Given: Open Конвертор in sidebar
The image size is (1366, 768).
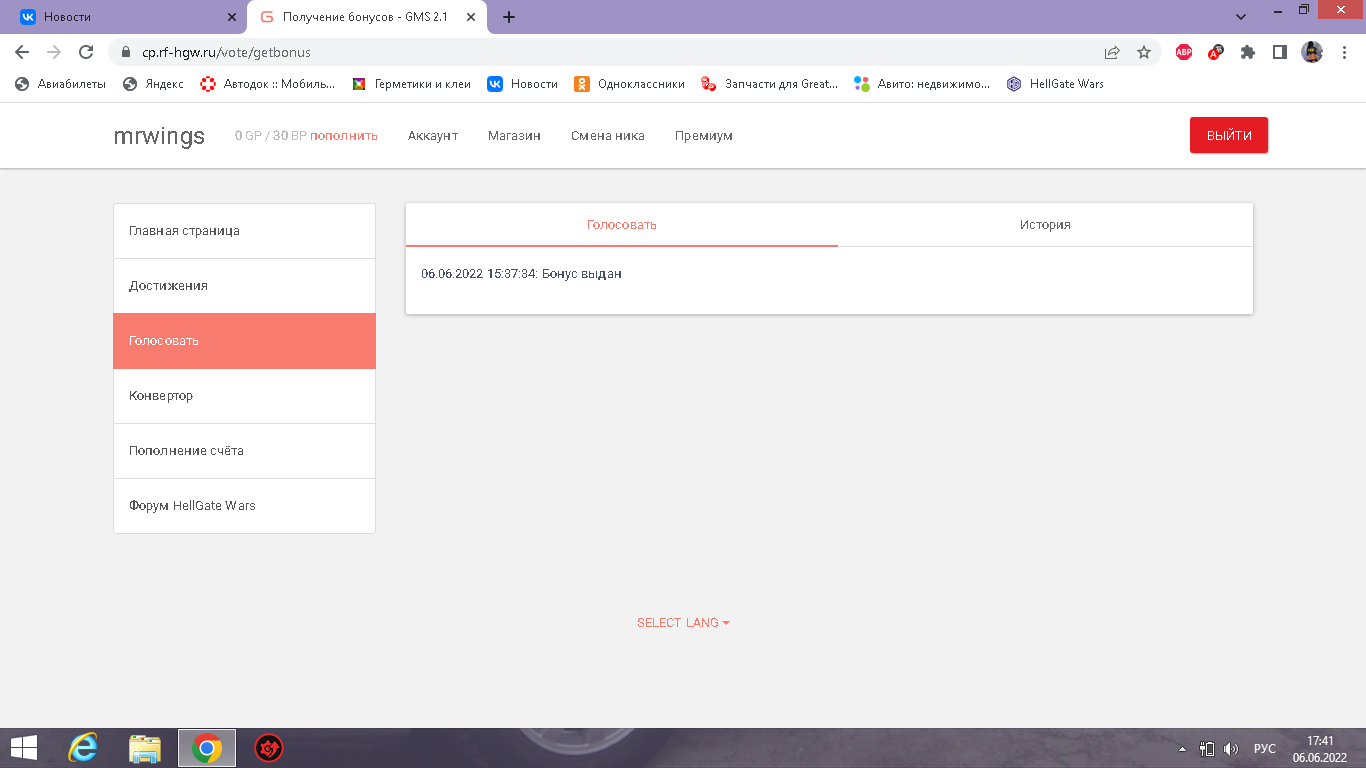Looking at the screenshot, I should [245, 396].
